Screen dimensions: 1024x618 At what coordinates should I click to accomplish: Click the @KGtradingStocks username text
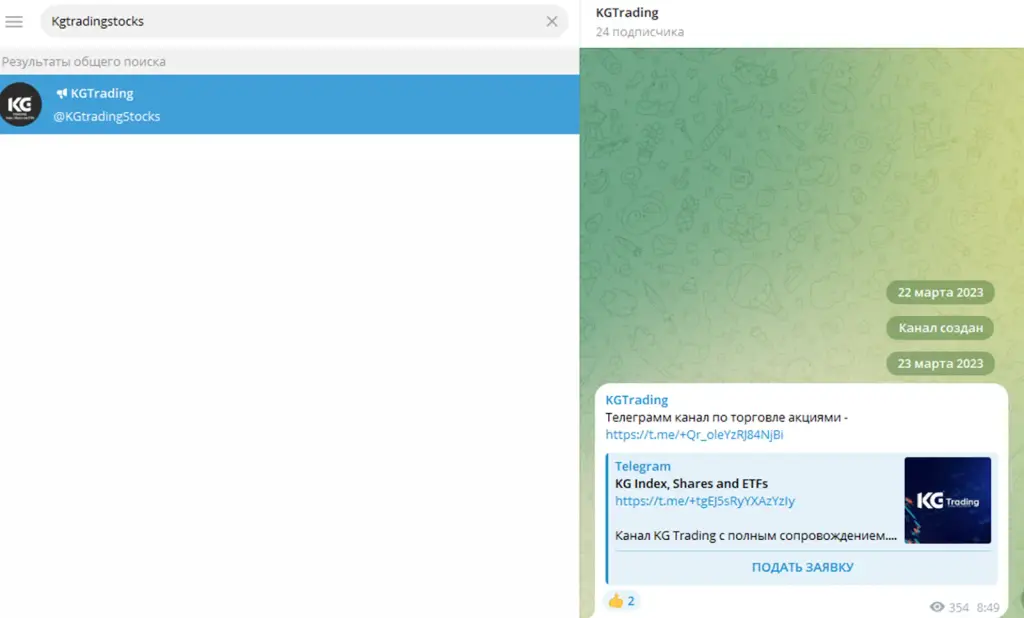coord(106,116)
